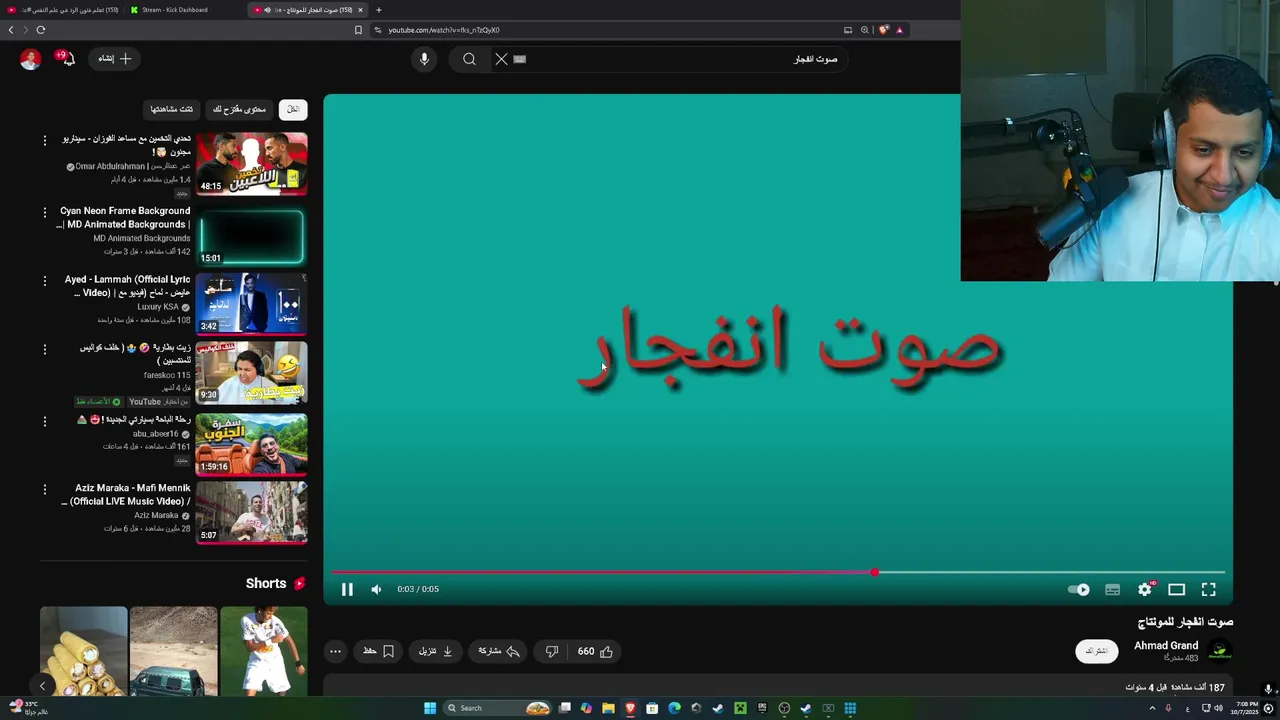Pause the playing YouTube video
1280x720 pixels.
pyautogui.click(x=347, y=589)
